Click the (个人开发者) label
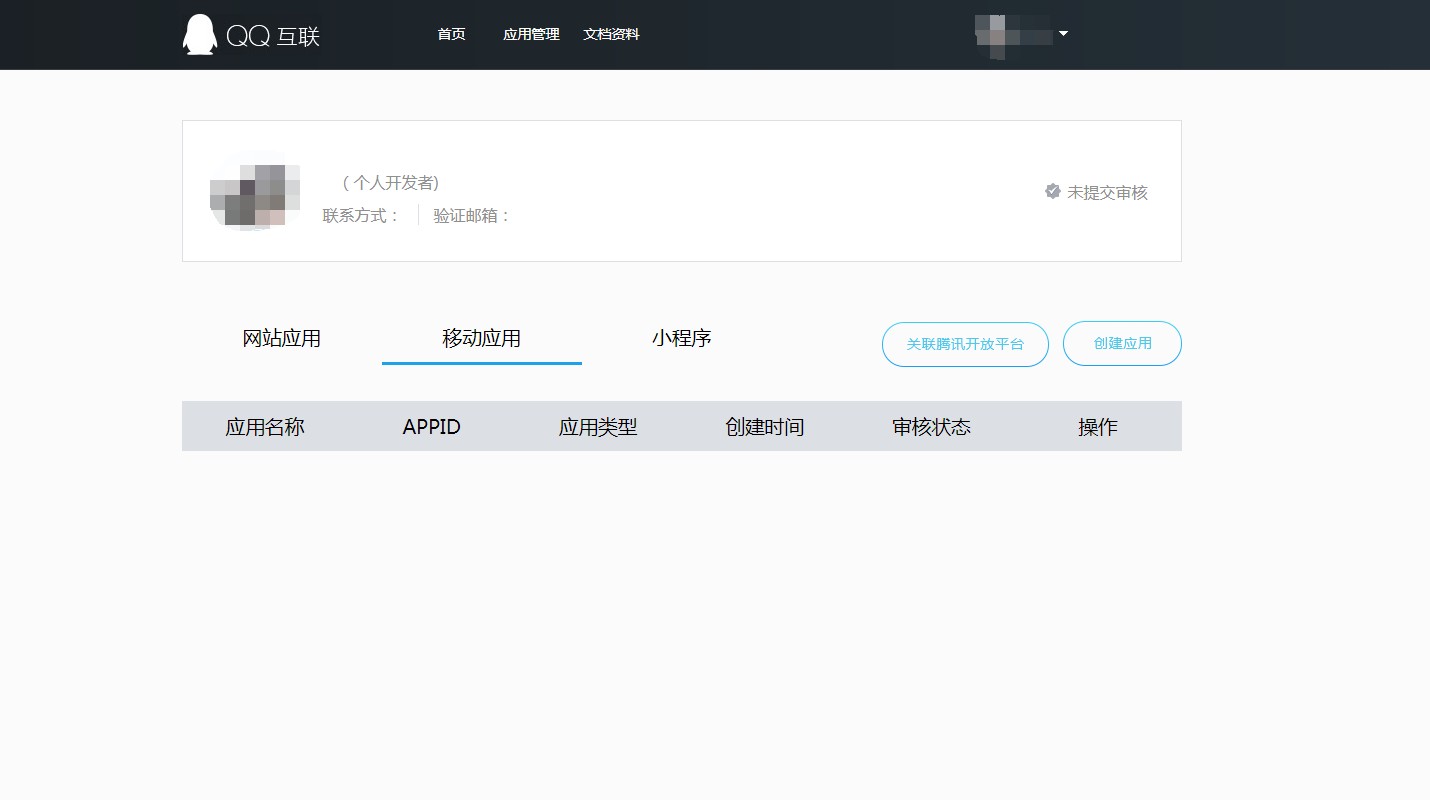Screen dimensions: 1430x800 point(390,183)
